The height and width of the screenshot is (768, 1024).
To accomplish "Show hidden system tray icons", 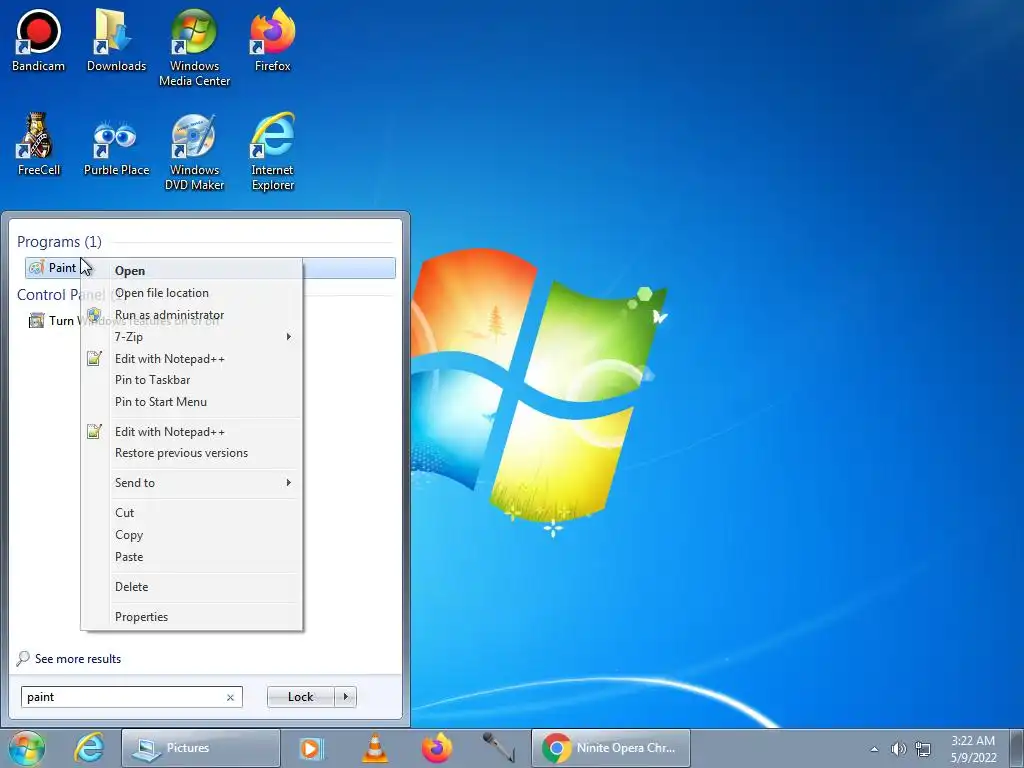I will [x=874, y=749].
